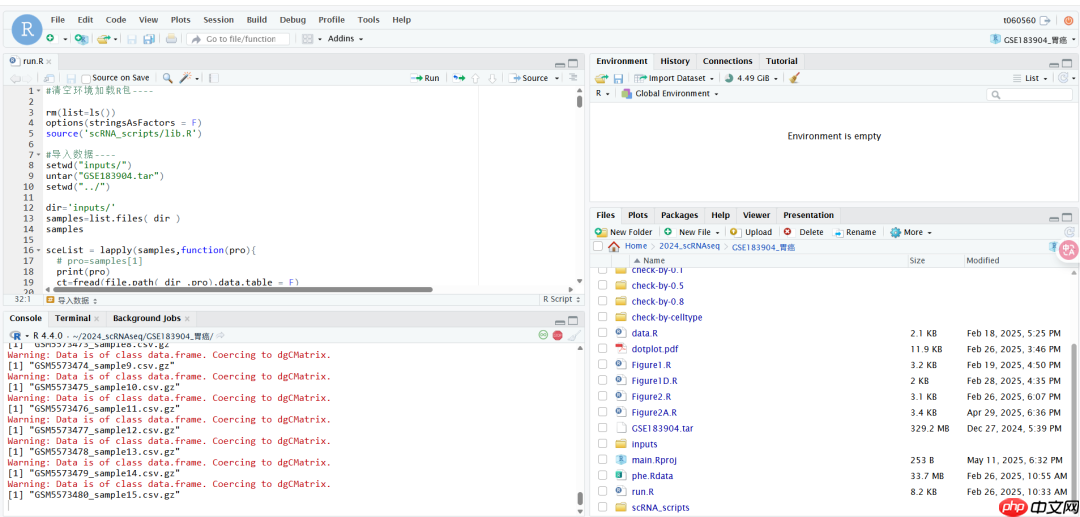Image resolution: width=1080 pixels, height=517 pixels.
Task: Toggle the document outline icon
Action: click(572, 78)
